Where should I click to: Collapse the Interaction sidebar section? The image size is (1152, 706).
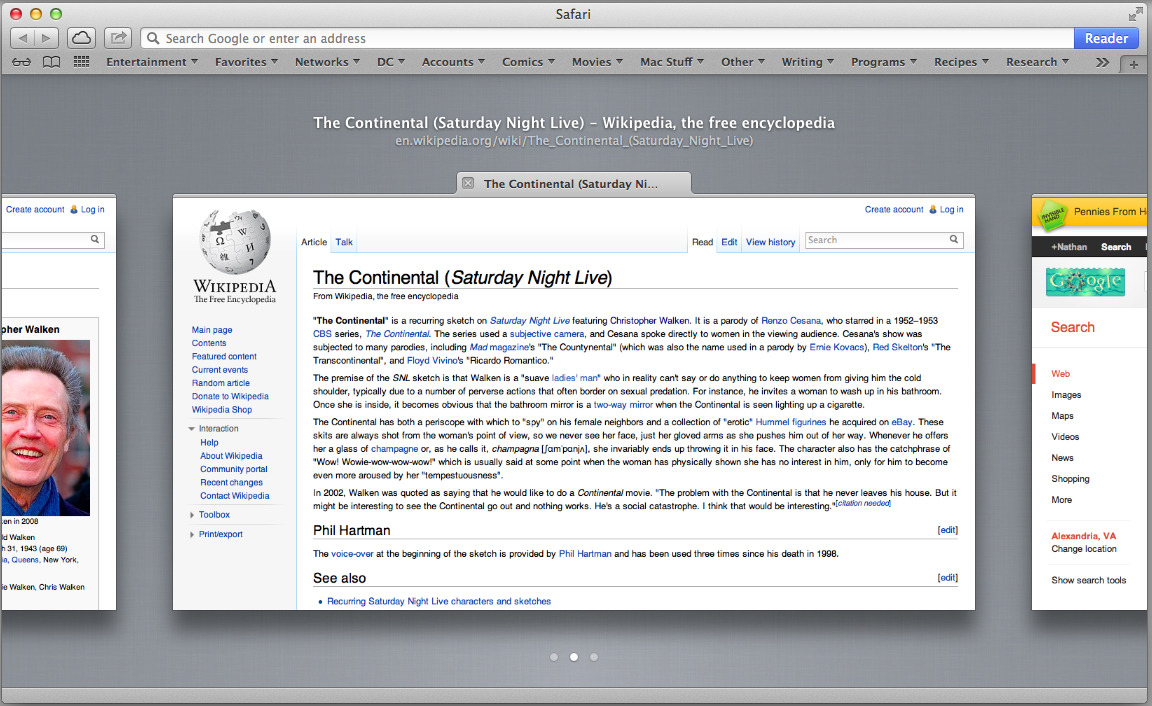[x=214, y=428]
